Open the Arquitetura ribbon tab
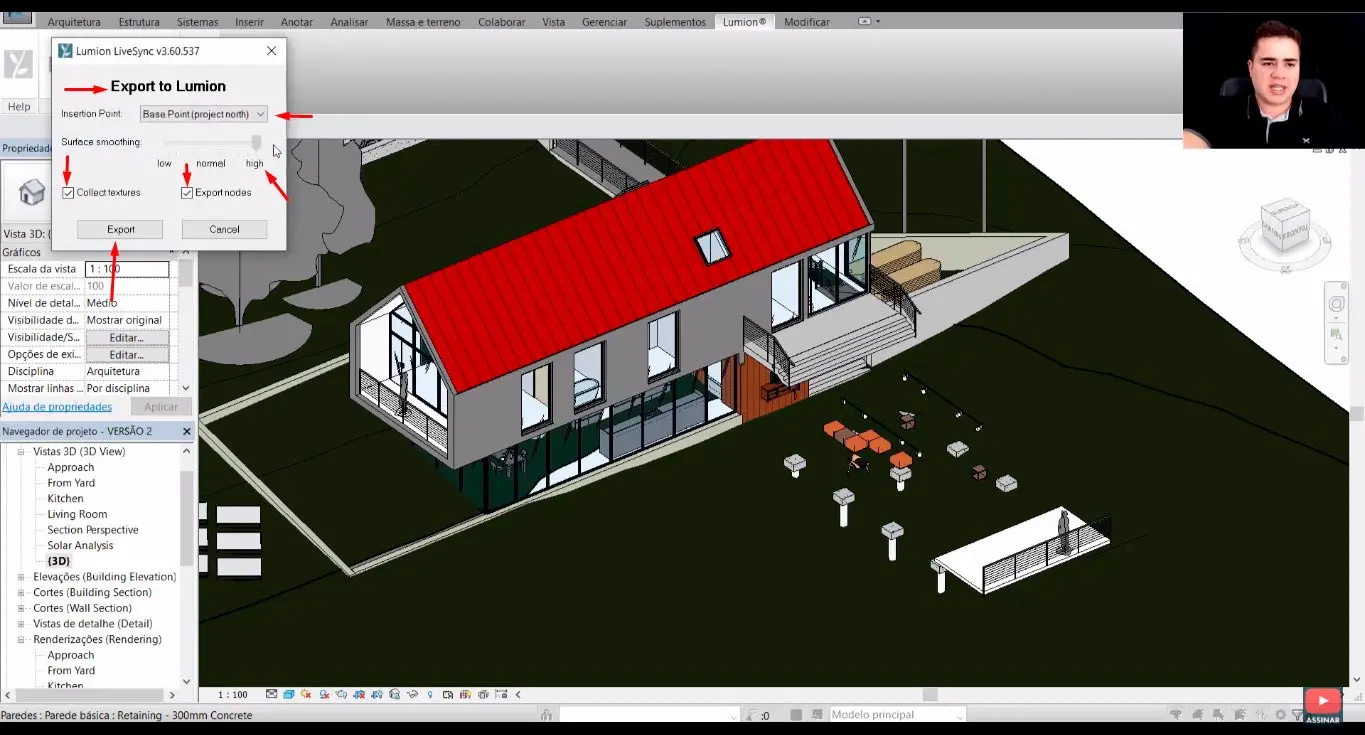 [74, 22]
